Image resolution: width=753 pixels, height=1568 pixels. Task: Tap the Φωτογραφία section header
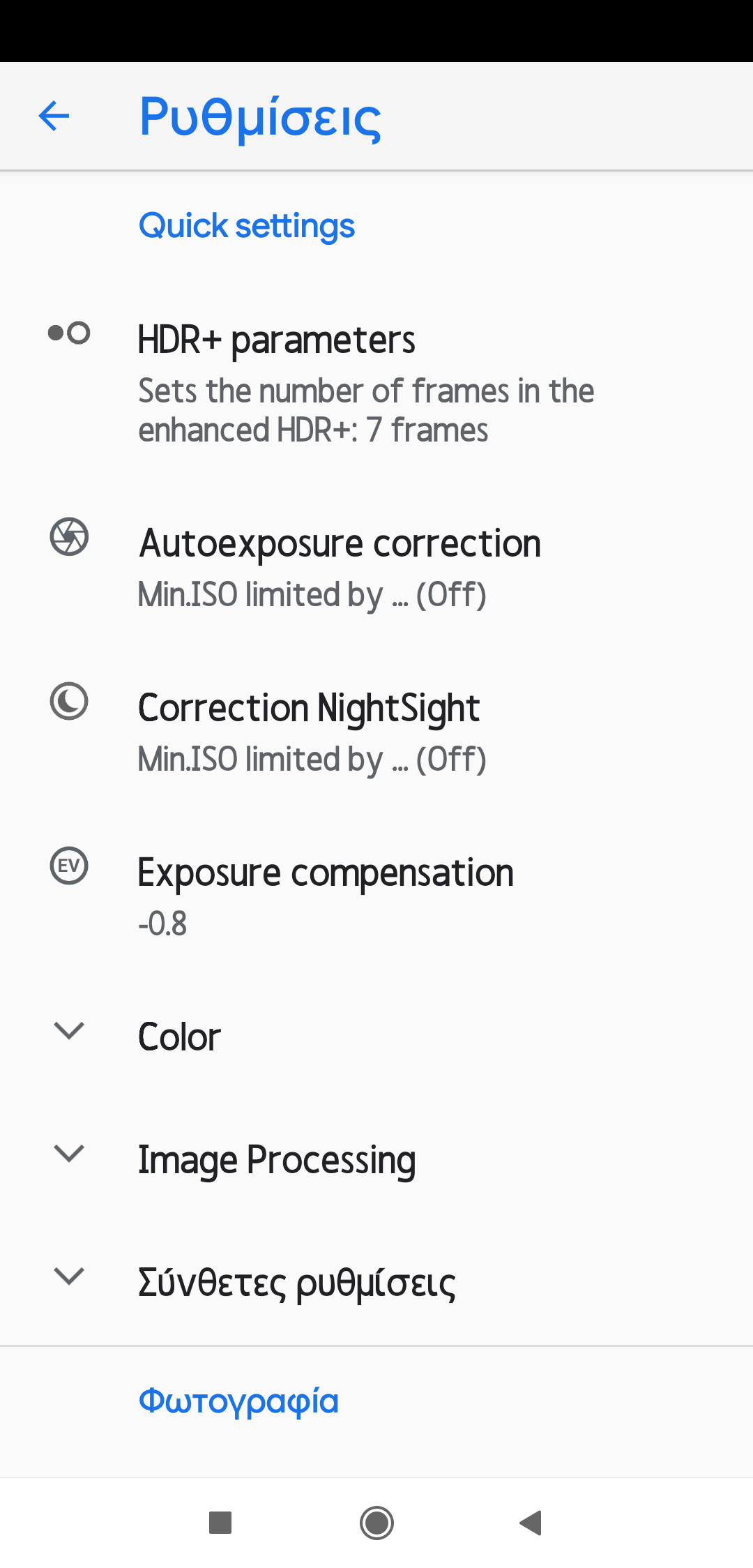pyautogui.click(x=238, y=1401)
